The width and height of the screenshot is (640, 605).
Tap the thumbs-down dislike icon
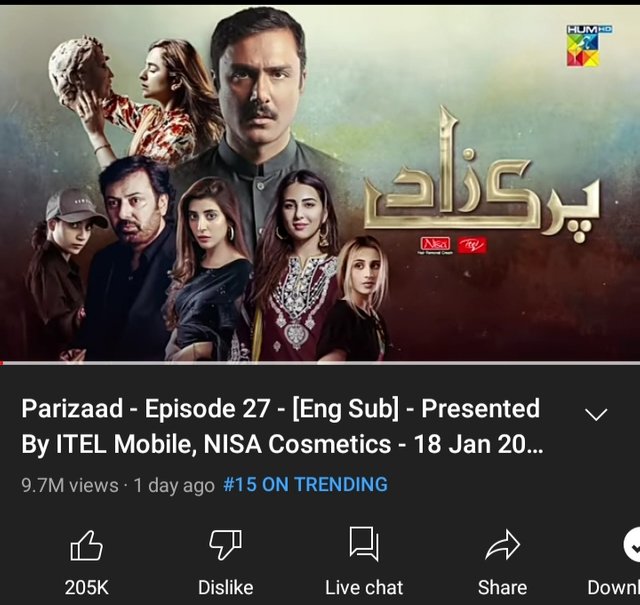(225, 545)
